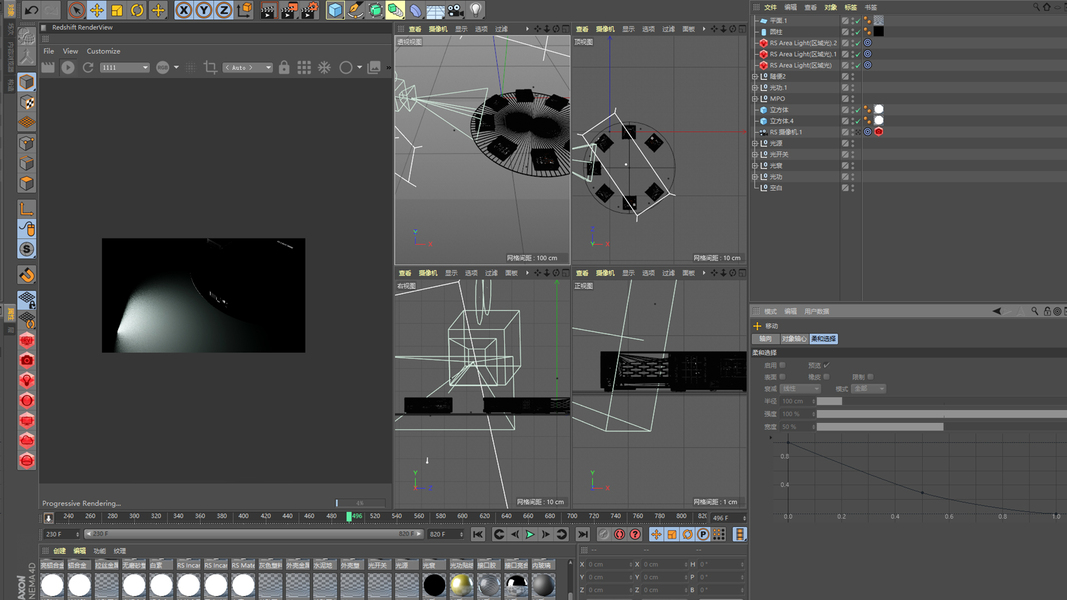The width and height of the screenshot is (1067, 600).
Task: Select the Move tool in top toolbar
Action: point(96,10)
